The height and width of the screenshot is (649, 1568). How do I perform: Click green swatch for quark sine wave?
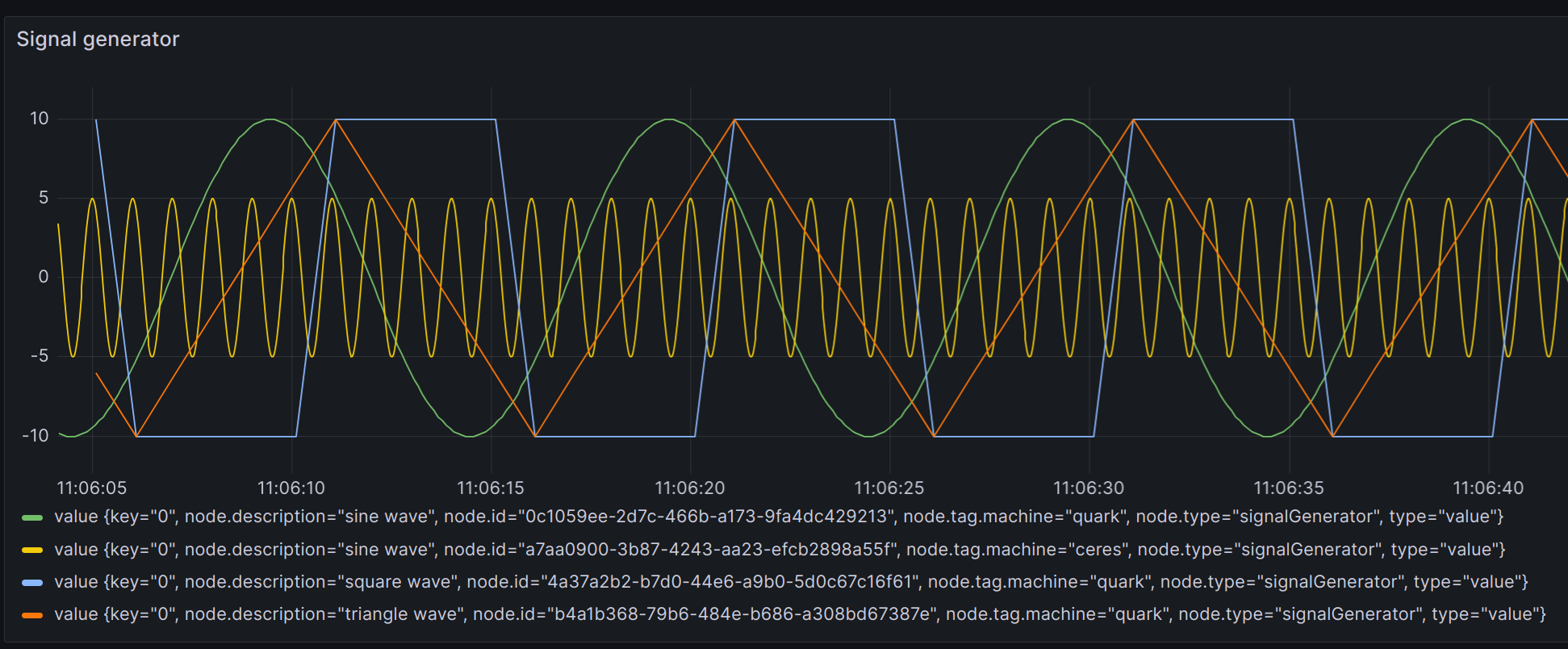coord(32,517)
